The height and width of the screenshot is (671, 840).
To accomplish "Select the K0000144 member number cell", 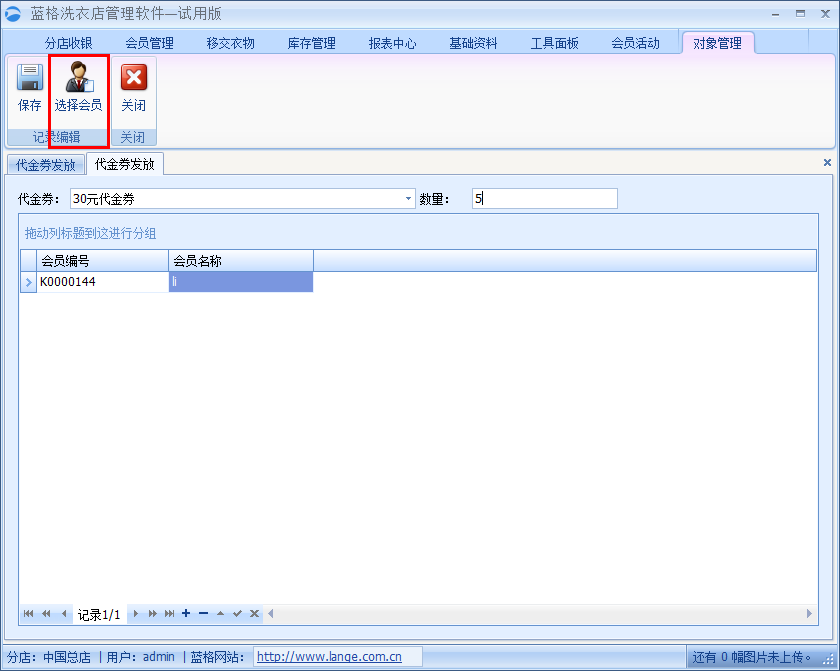I will 102,282.
